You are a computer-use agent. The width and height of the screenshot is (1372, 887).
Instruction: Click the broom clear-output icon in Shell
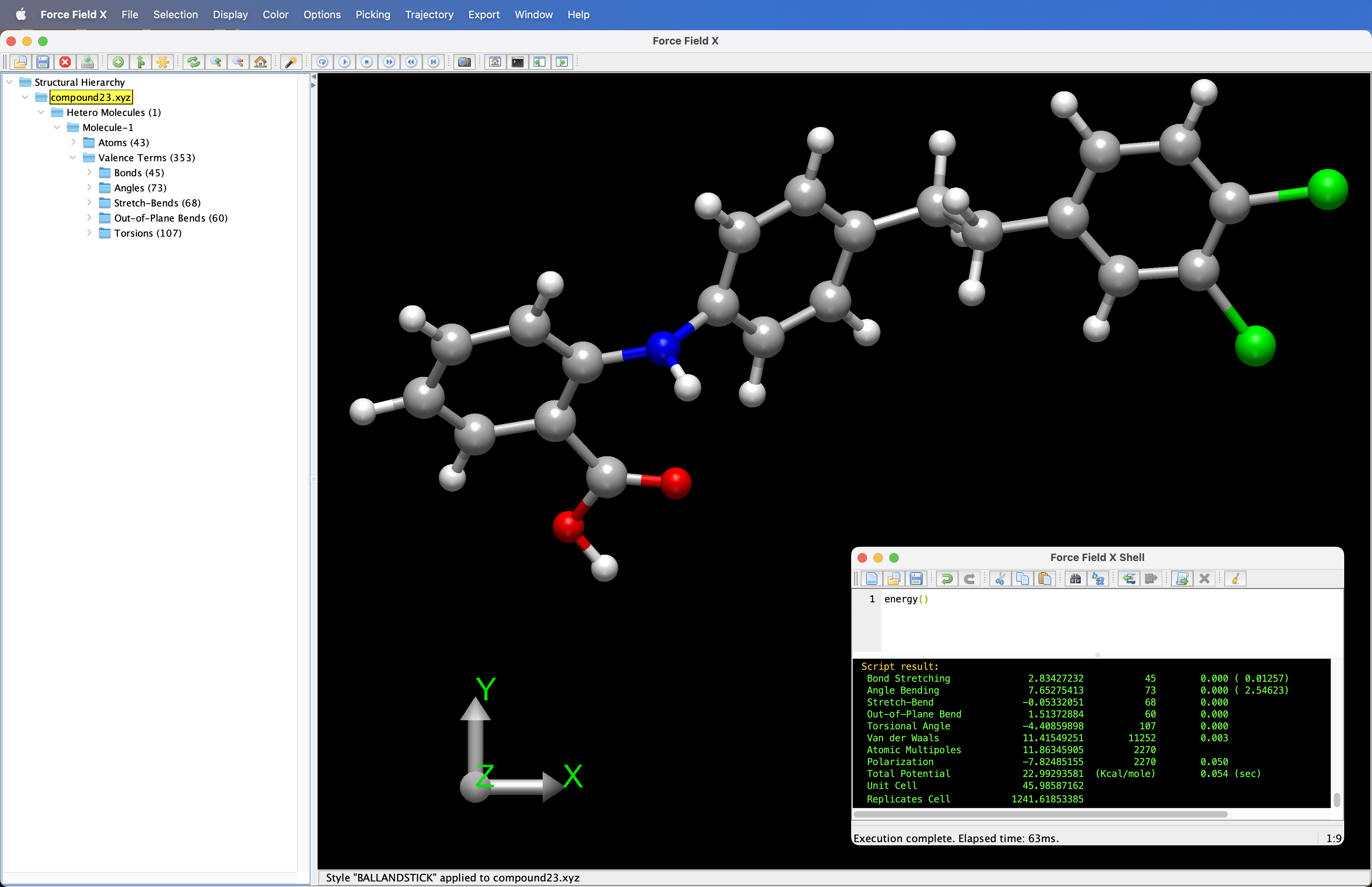(x=1235, y=578)
